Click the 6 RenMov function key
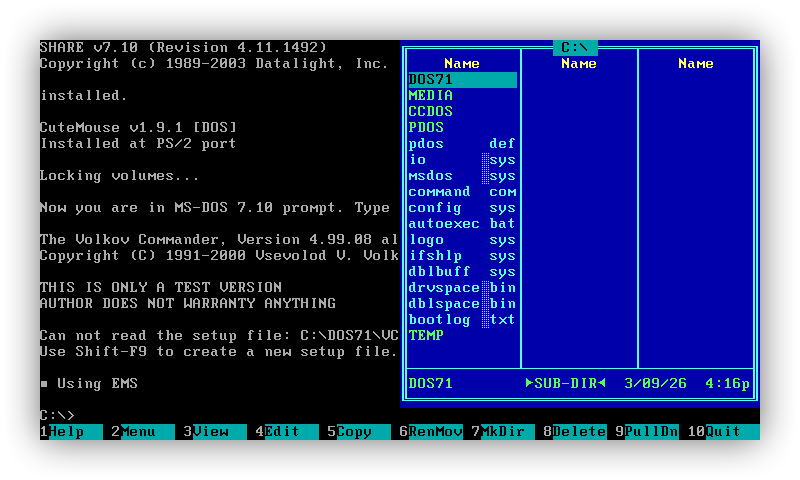Image resolution: width=800 pixels, height=480 pixels. click(431, 432)
